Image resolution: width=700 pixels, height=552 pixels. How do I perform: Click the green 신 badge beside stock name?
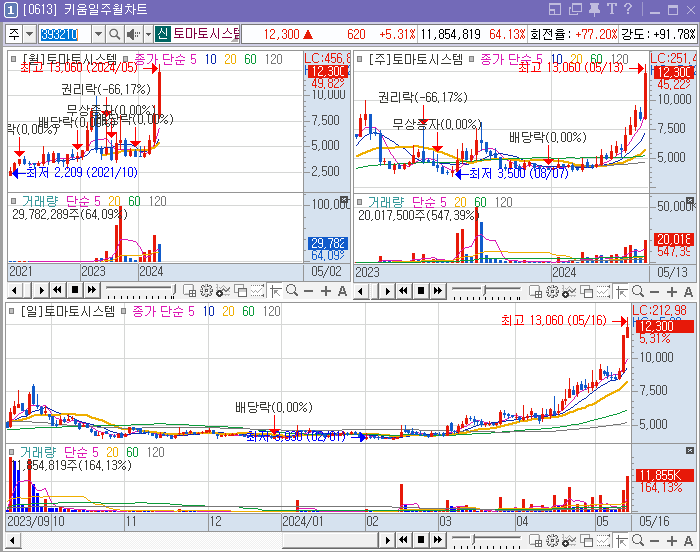162,34
